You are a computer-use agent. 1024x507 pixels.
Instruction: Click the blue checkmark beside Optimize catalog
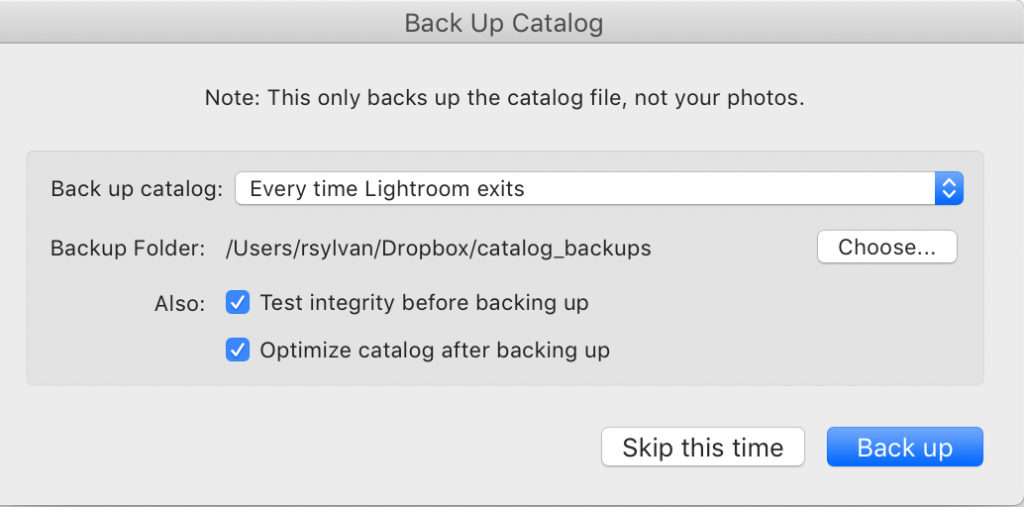click(237, 350)
